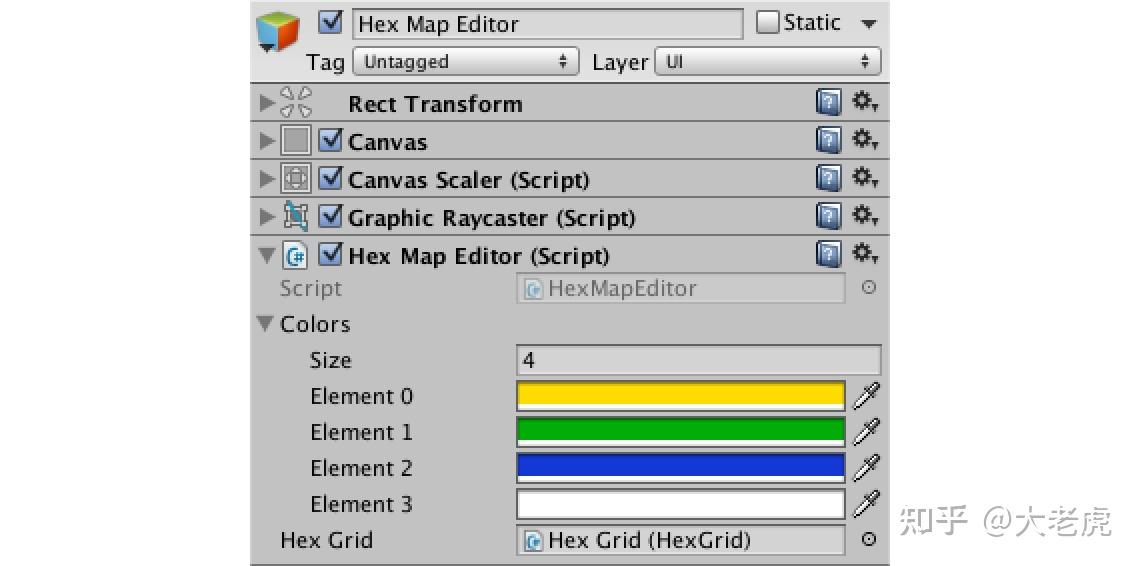Click the Hex Map Editor (Script) title

pyautogui.click(x=479, y=256)
